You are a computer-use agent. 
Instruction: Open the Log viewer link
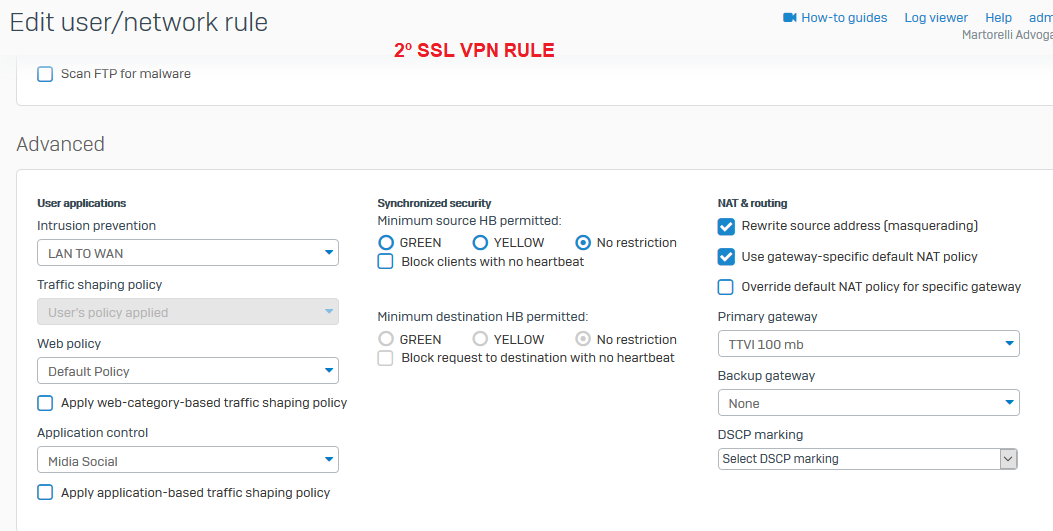coord(936,18)
